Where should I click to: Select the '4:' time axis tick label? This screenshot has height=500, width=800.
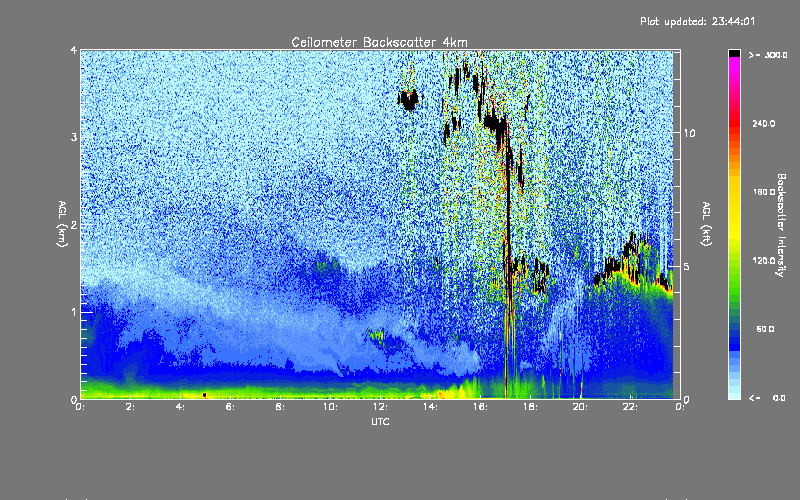[181, 407]
